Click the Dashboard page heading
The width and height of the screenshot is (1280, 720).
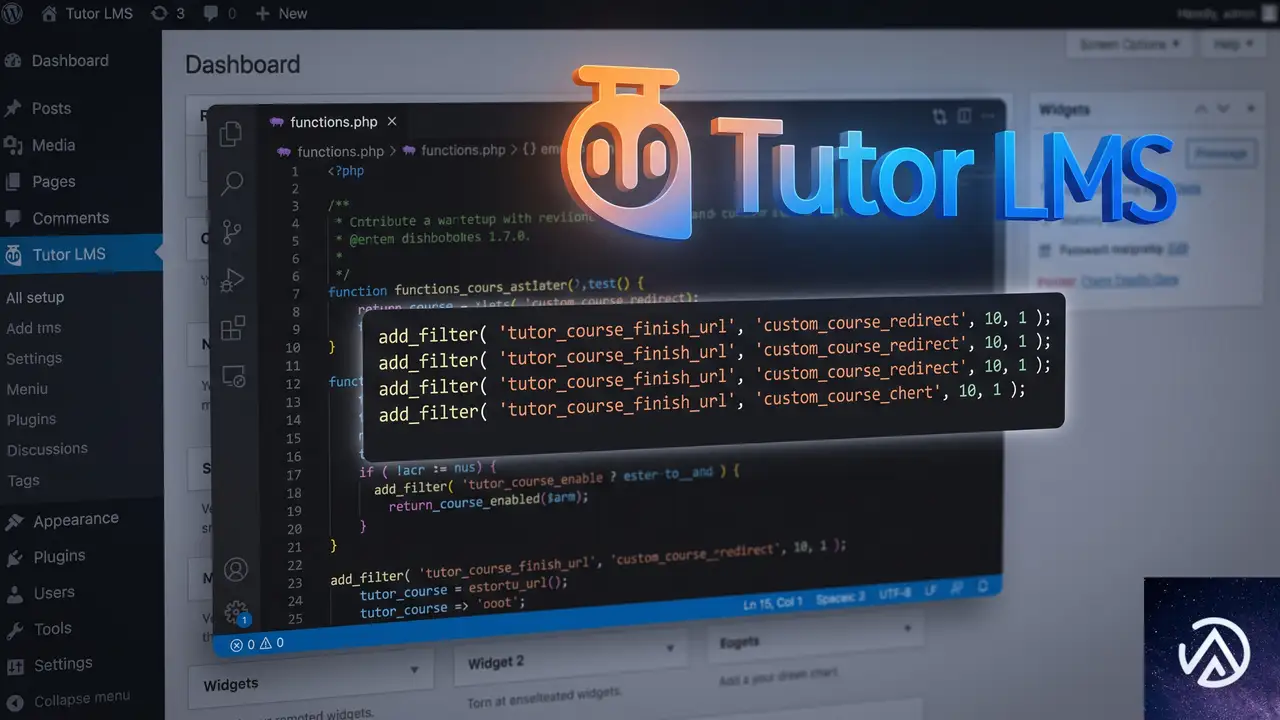coord(242,65)
